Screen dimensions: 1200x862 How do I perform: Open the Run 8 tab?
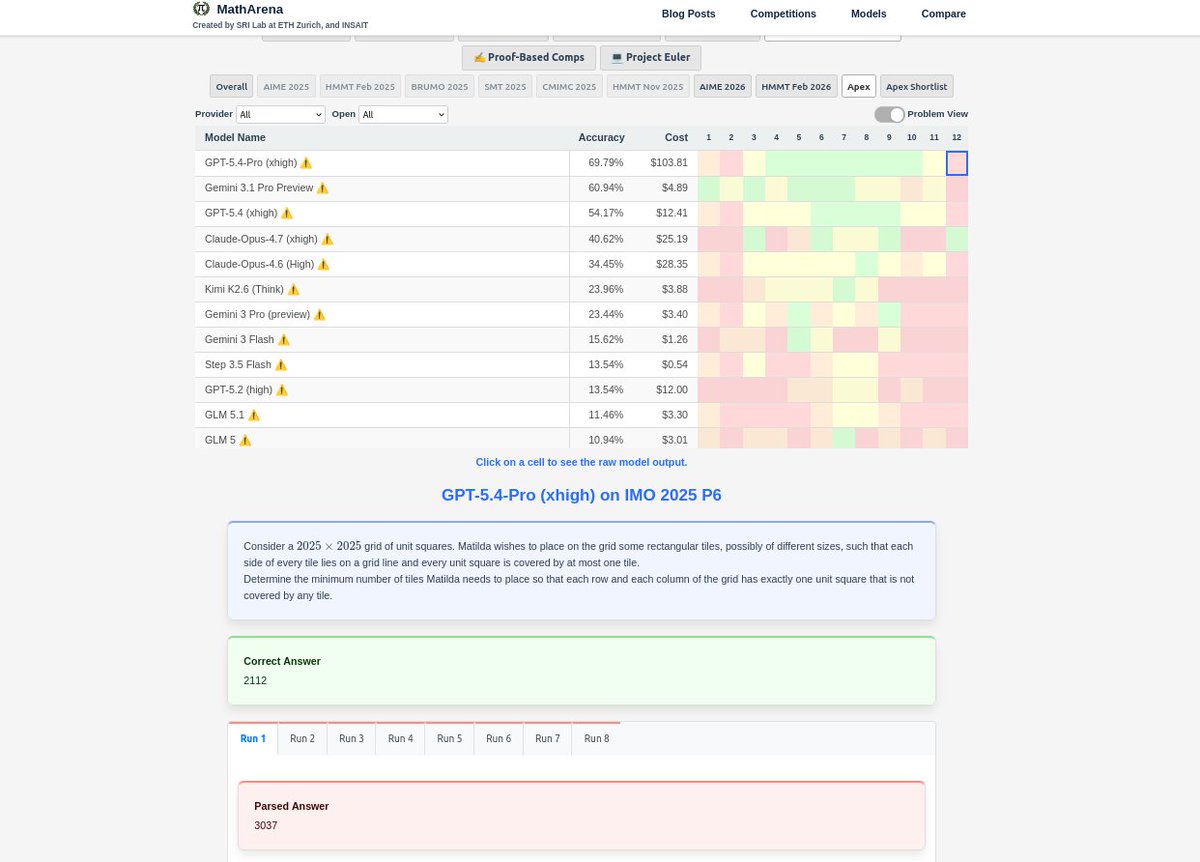point(596,738)
